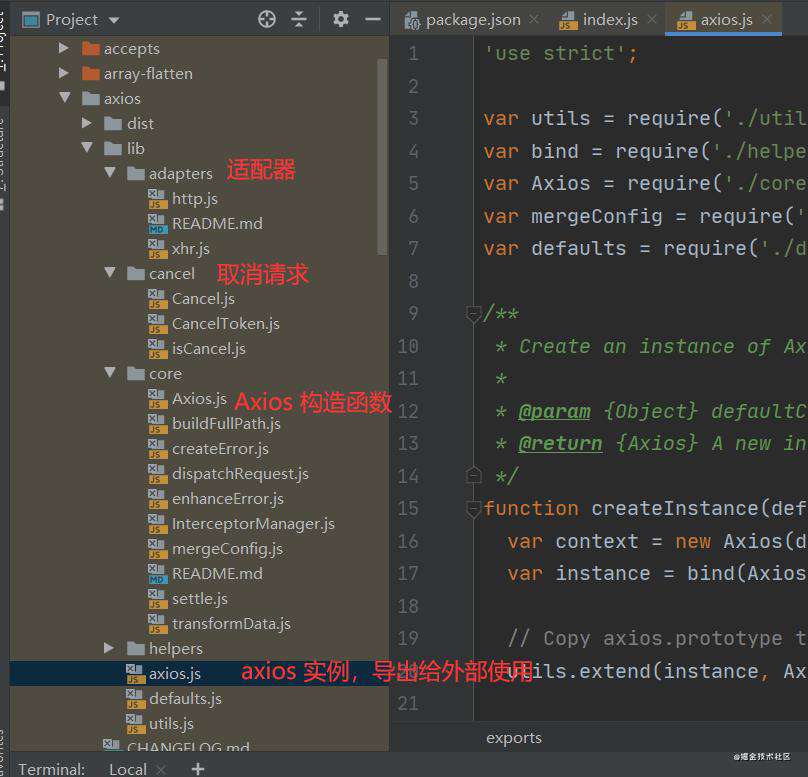Click exports breadcrumb at editor bottom
This screenshot has height=777, width=808.
point(514,738)
